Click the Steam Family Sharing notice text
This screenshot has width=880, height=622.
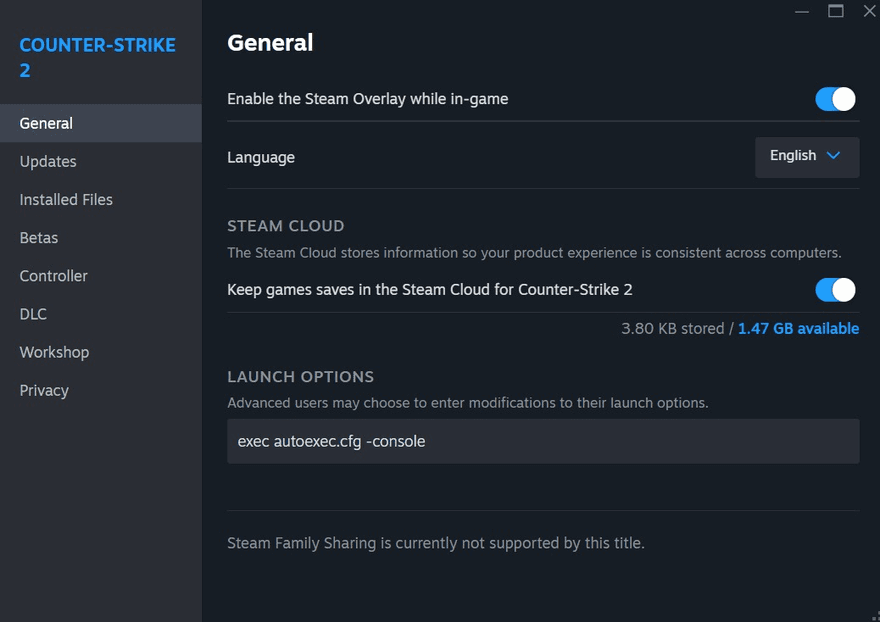pyautogui.click(x=436, y=544)
